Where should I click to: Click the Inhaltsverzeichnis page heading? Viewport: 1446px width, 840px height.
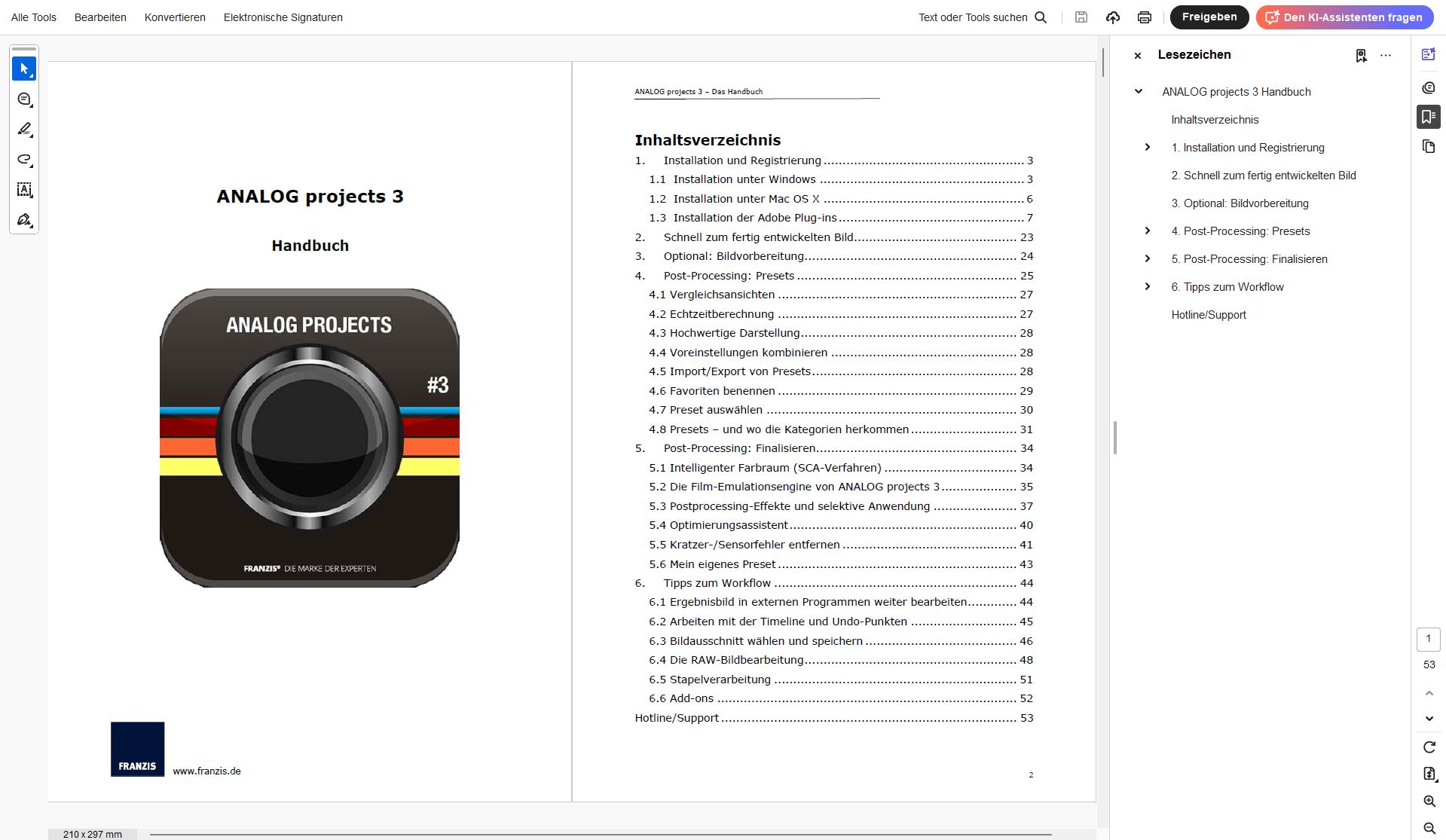pos(708,140)
